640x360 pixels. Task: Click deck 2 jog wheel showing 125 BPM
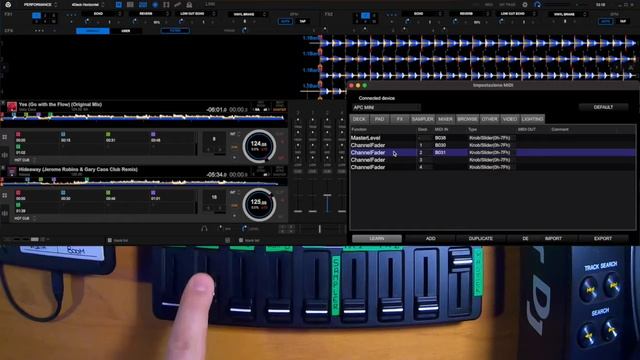pos(259,204)
